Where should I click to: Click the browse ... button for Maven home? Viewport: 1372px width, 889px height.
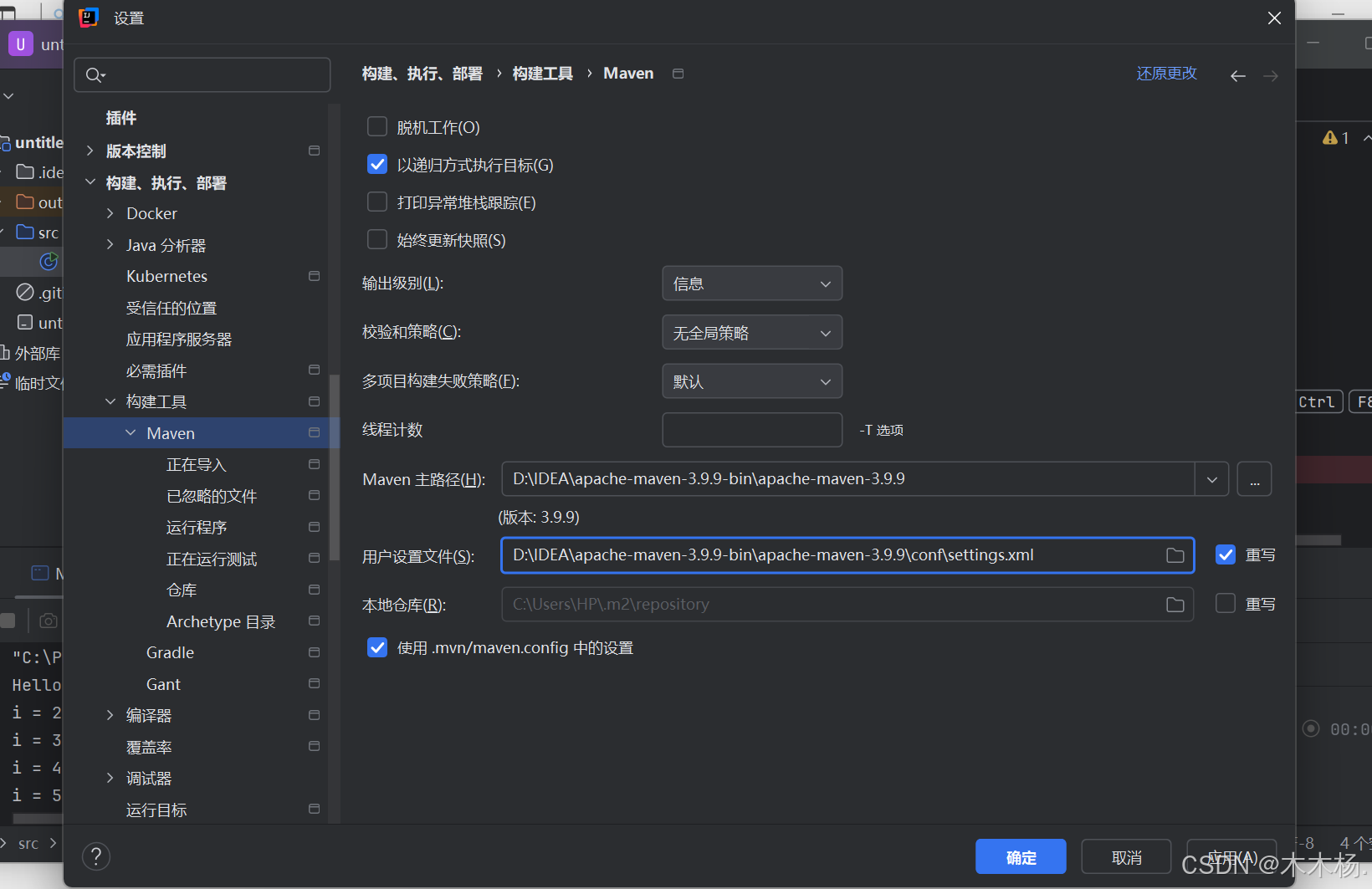click(1254, 479)
